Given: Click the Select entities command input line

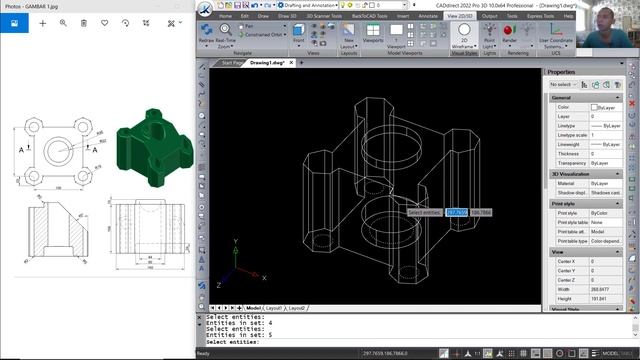Looking at the screenshot, I should pyautogui.click(x=418, y=342).
